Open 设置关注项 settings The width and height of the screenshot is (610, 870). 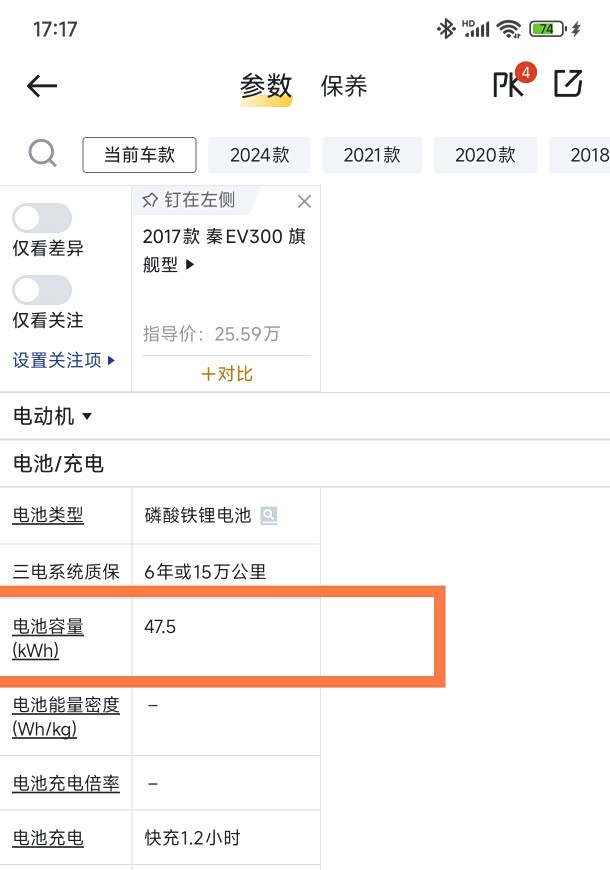click(x=64, y=360)
